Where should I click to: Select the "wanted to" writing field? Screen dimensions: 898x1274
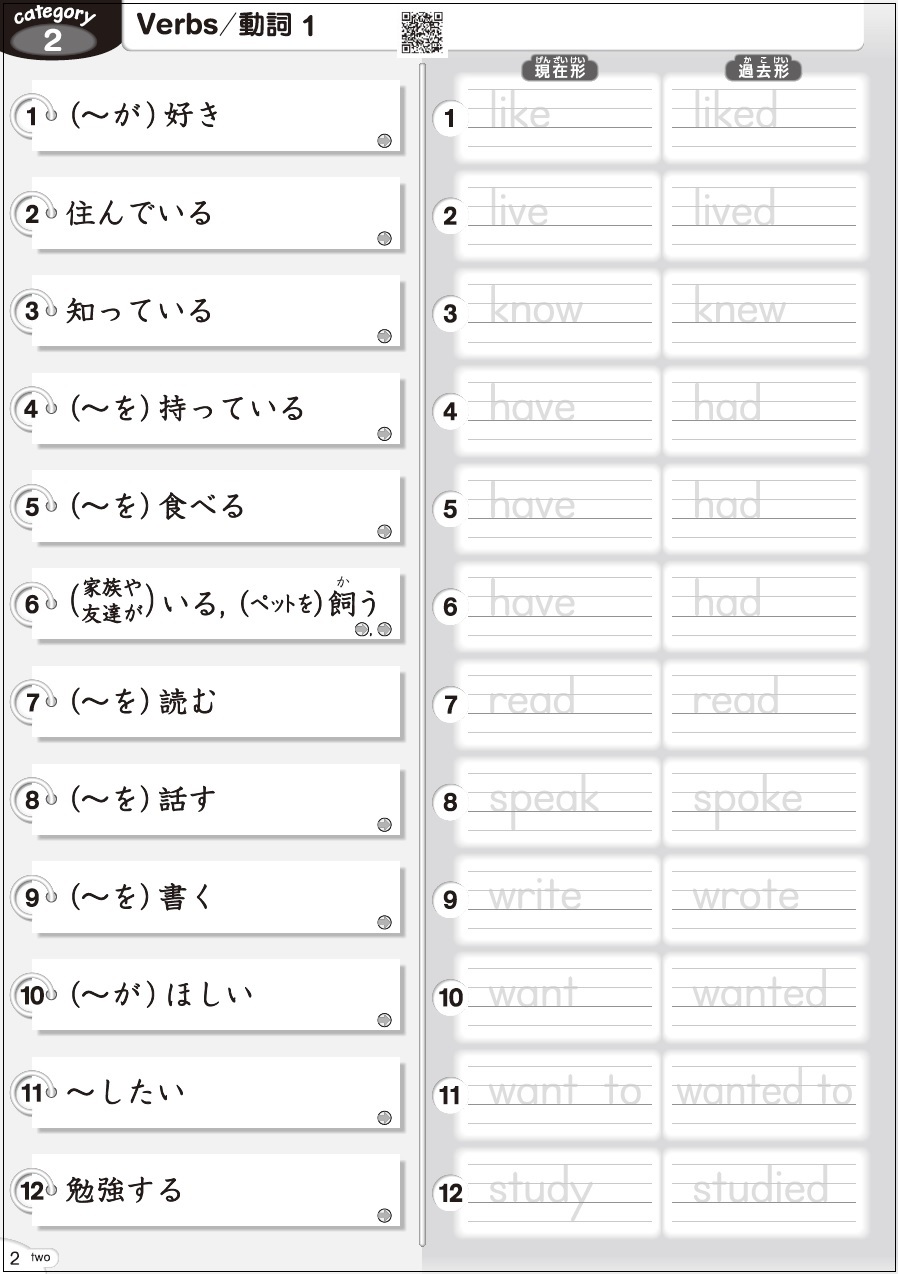coord(765,1094)
